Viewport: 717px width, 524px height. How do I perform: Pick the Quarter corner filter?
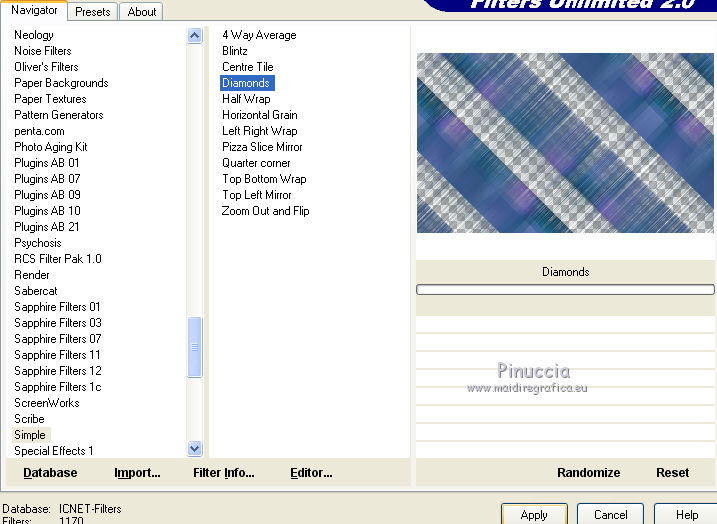coord(256,163)
